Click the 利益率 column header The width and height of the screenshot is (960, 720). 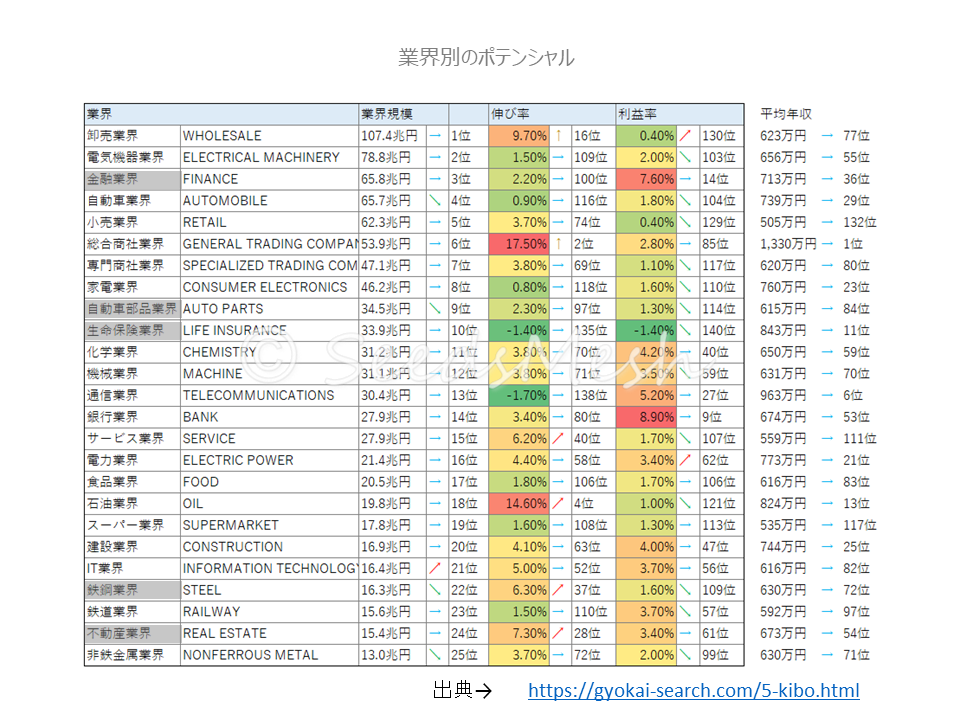pyautogui.click(x=636, y=114)
